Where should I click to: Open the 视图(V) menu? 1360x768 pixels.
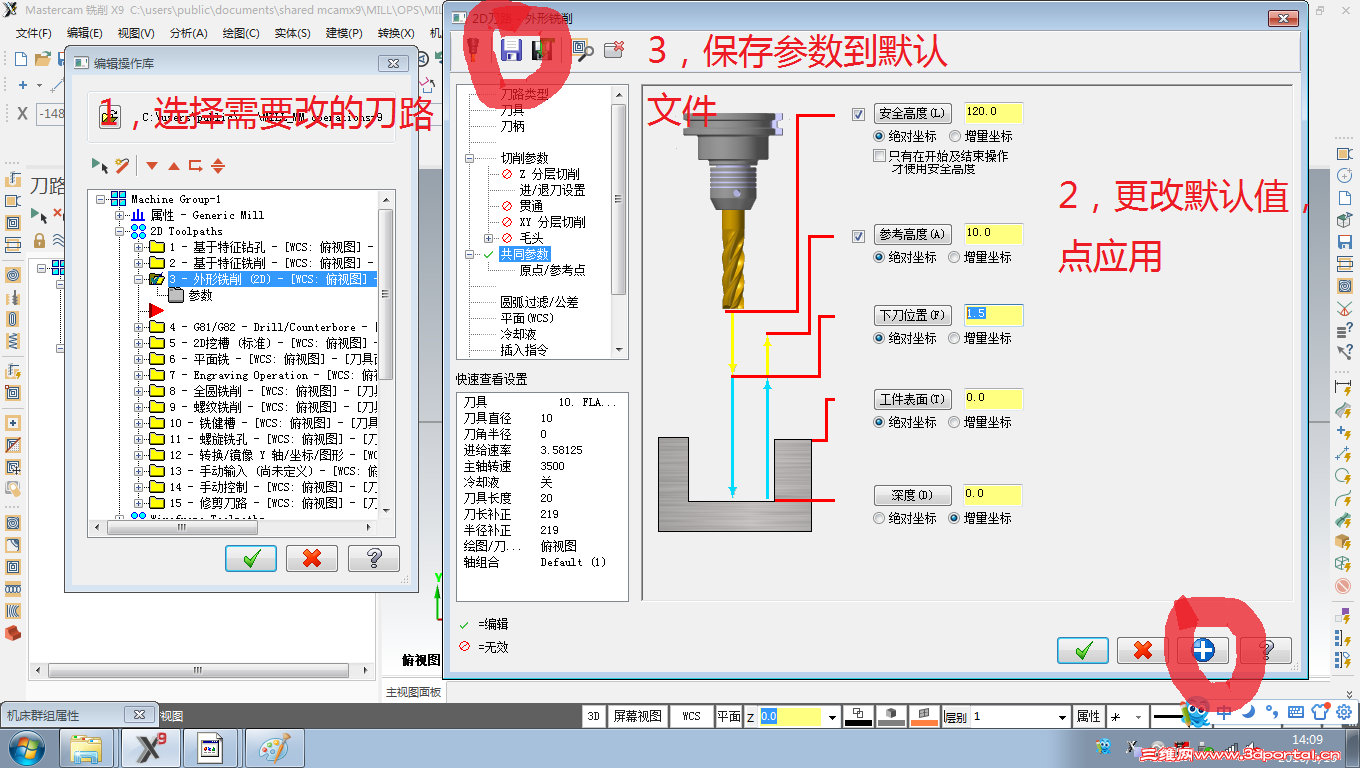click(x=136, y=33)
